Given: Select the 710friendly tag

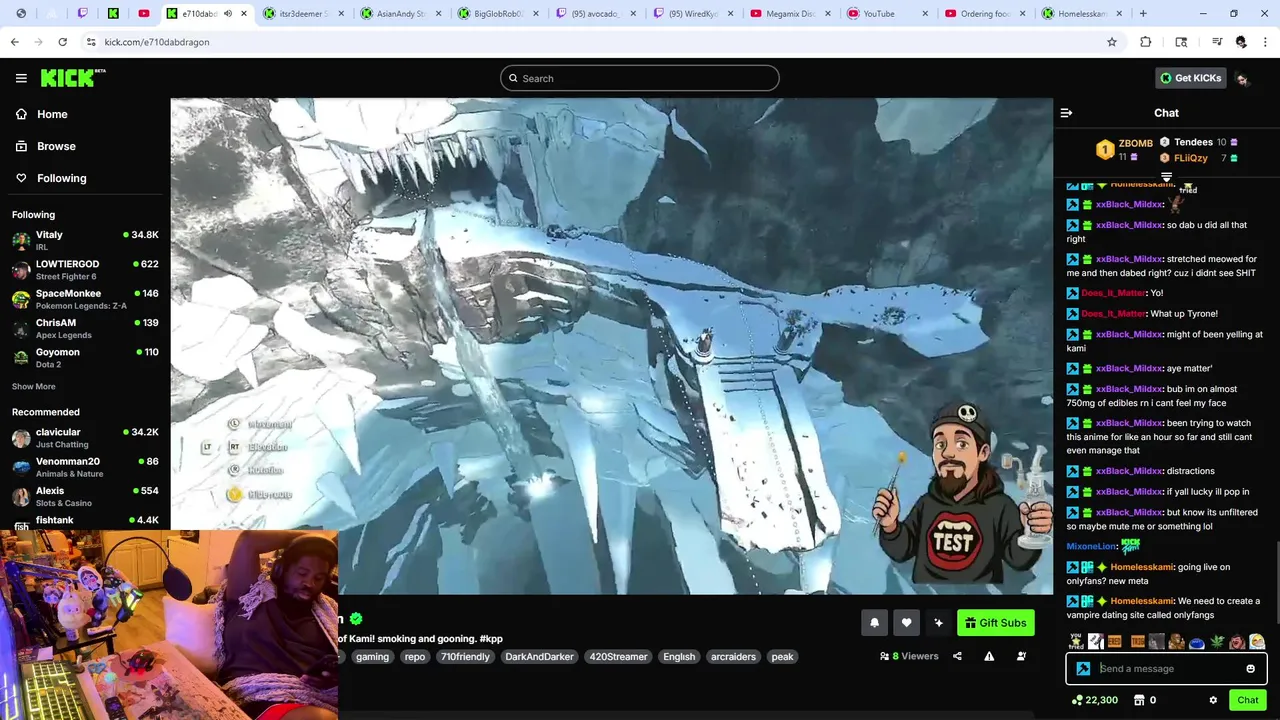Looking at the screenshot, I should [x=465, y=657].
